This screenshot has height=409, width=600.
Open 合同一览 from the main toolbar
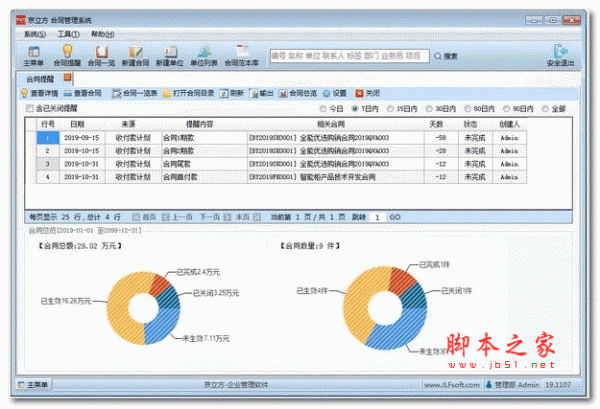point(101,56)
